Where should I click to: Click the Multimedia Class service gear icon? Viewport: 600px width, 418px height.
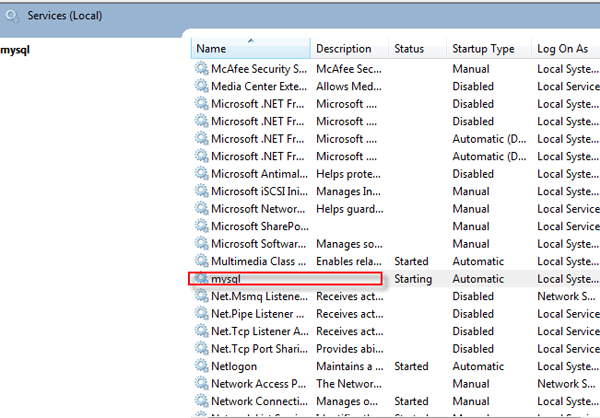click(201, 261)
